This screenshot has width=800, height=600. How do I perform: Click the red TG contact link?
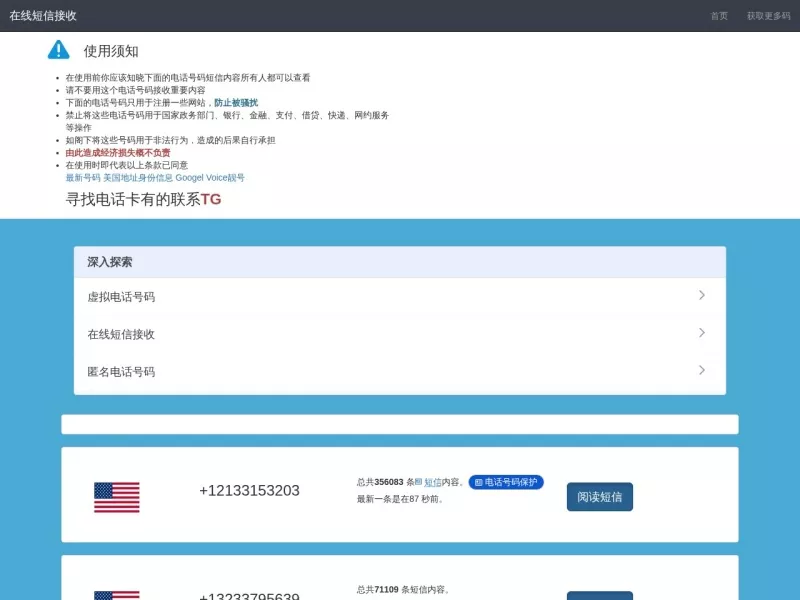click(x=211, y=199)
